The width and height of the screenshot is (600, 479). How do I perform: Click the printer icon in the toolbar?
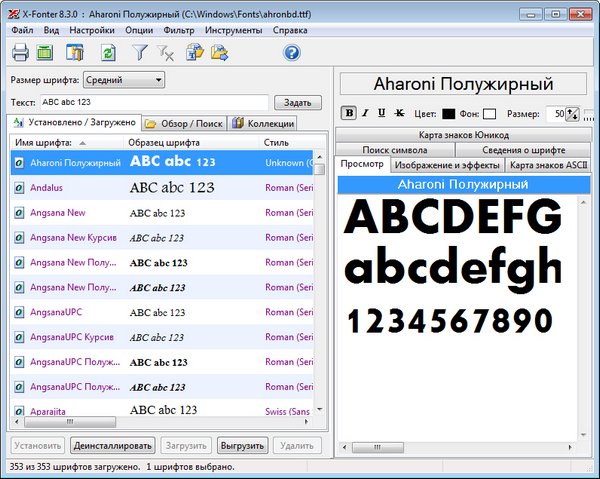point(21,53)
